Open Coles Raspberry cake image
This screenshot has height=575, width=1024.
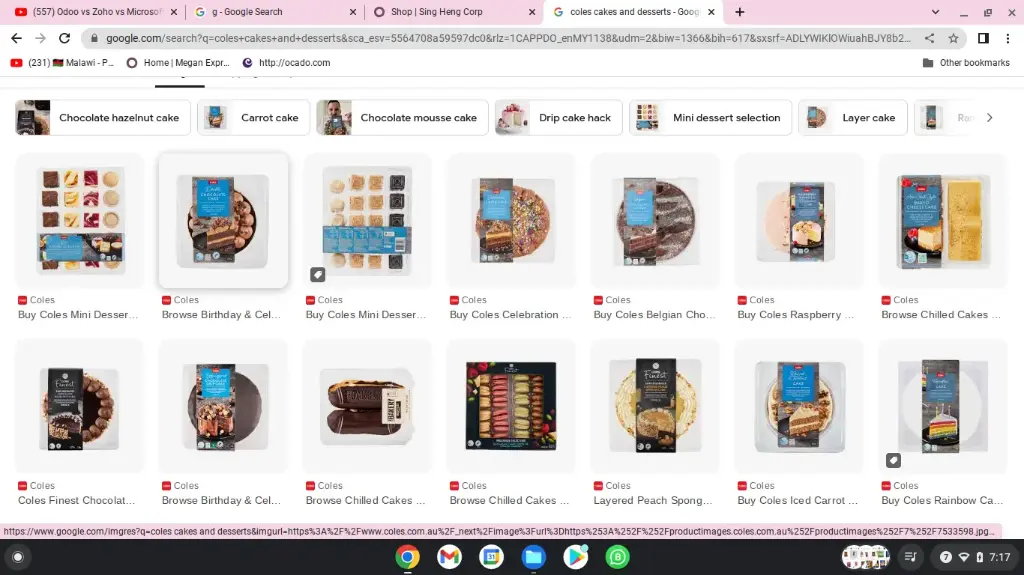[x=799, y=221]
